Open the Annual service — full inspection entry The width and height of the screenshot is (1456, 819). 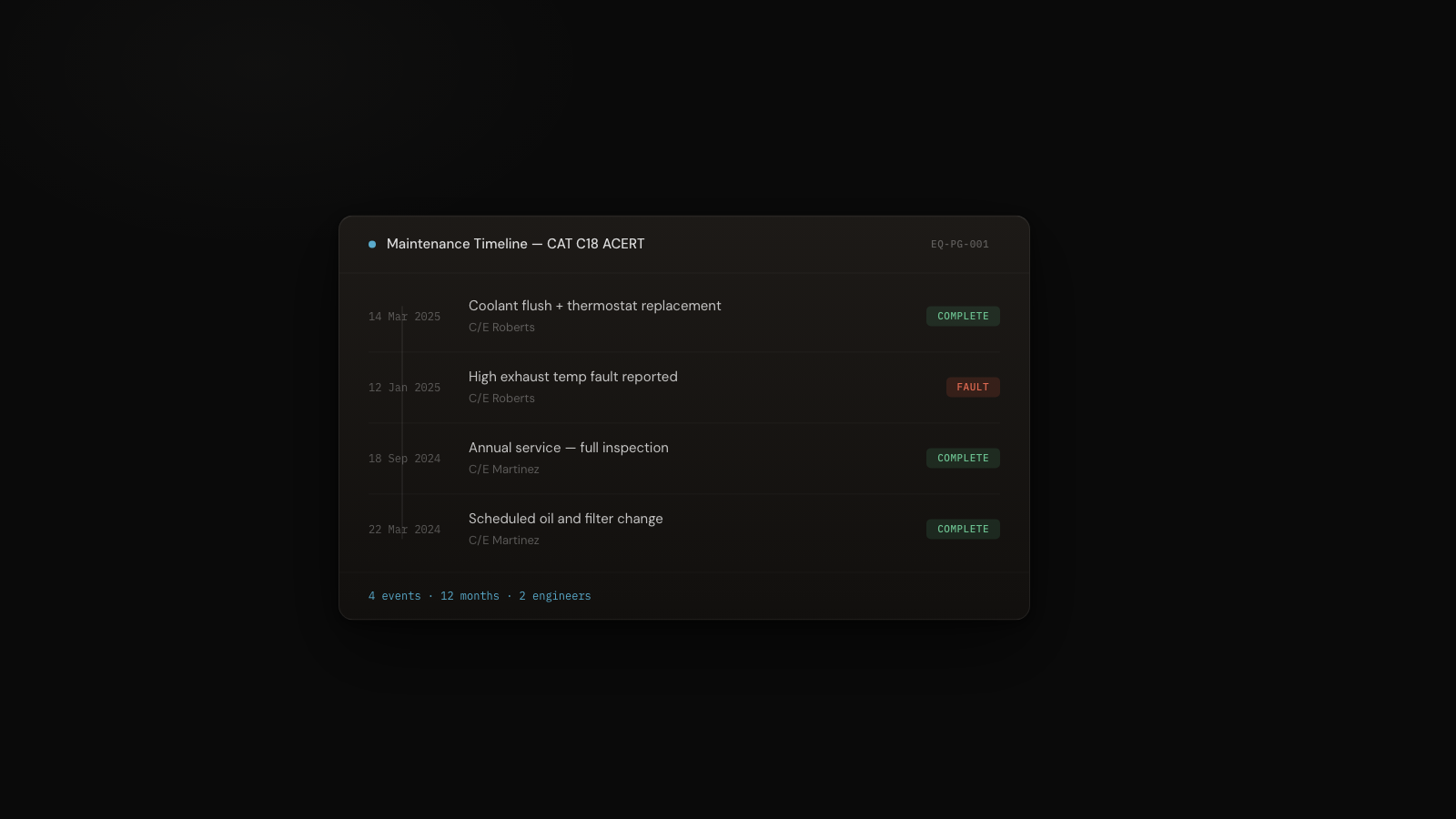coord(568,448)
